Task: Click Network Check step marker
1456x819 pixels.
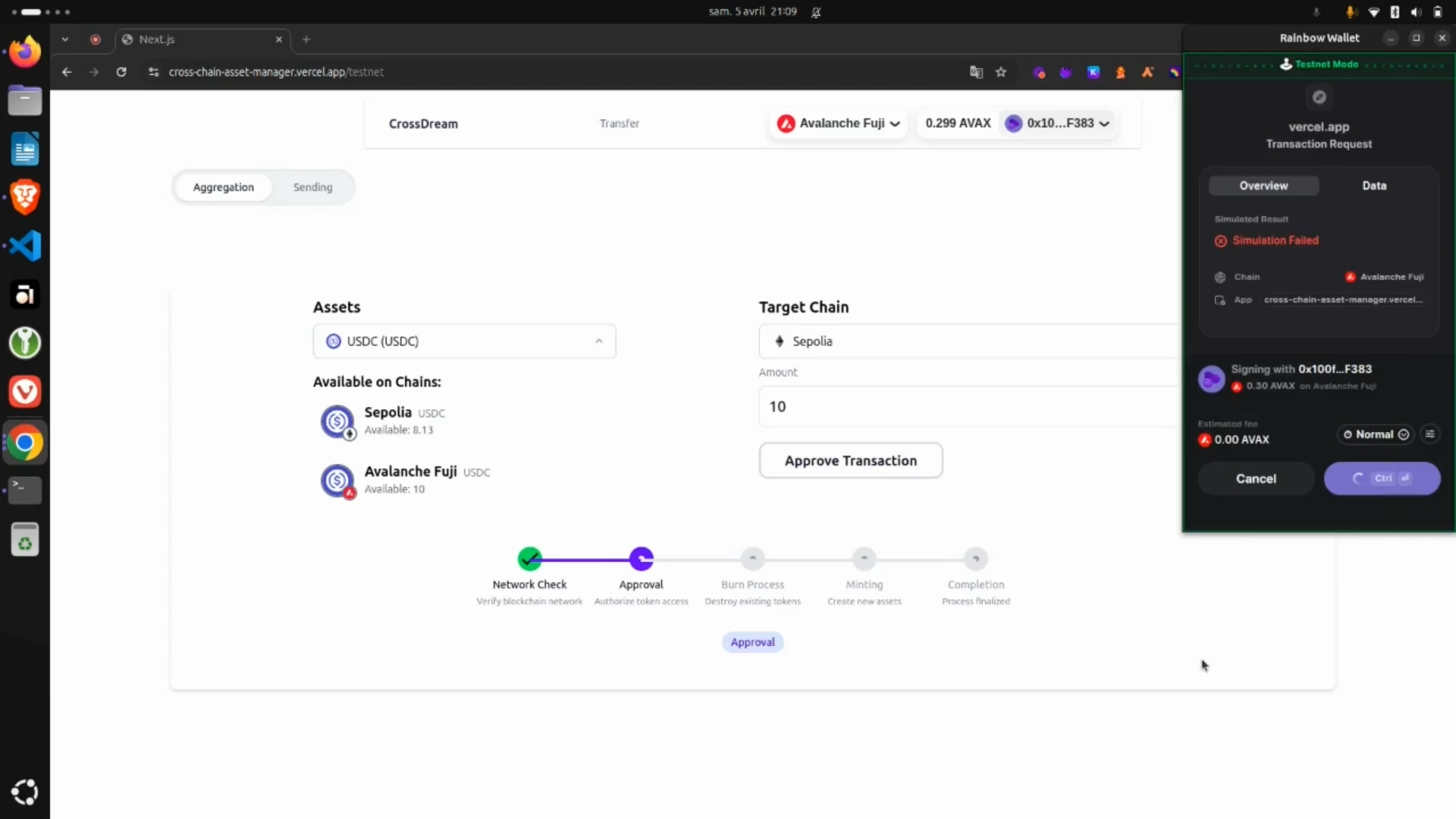Action: coord(529,559)
